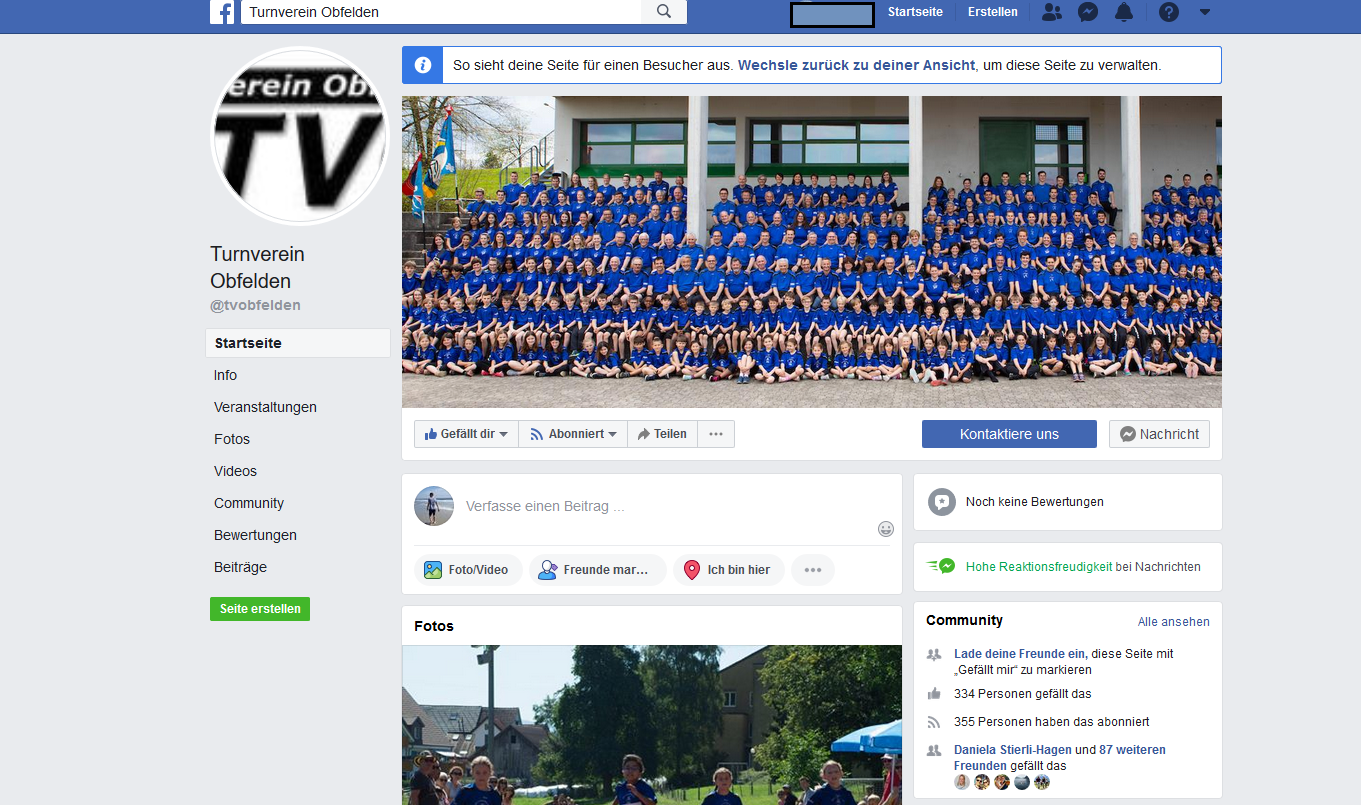Expand more composer options ellipsis
Screen dimensions: 1361x805
point(813,570)
